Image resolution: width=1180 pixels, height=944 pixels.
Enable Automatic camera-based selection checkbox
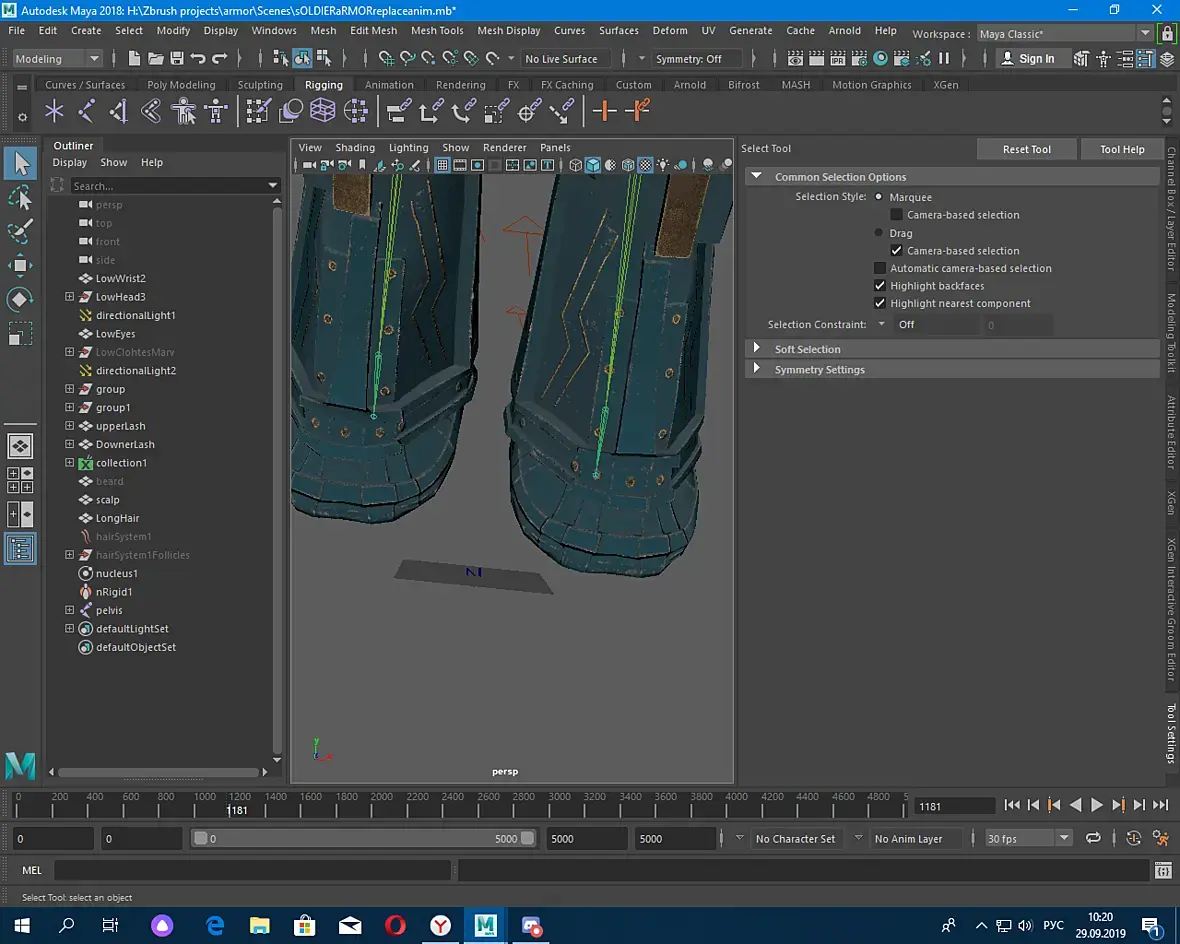(880, 268)
